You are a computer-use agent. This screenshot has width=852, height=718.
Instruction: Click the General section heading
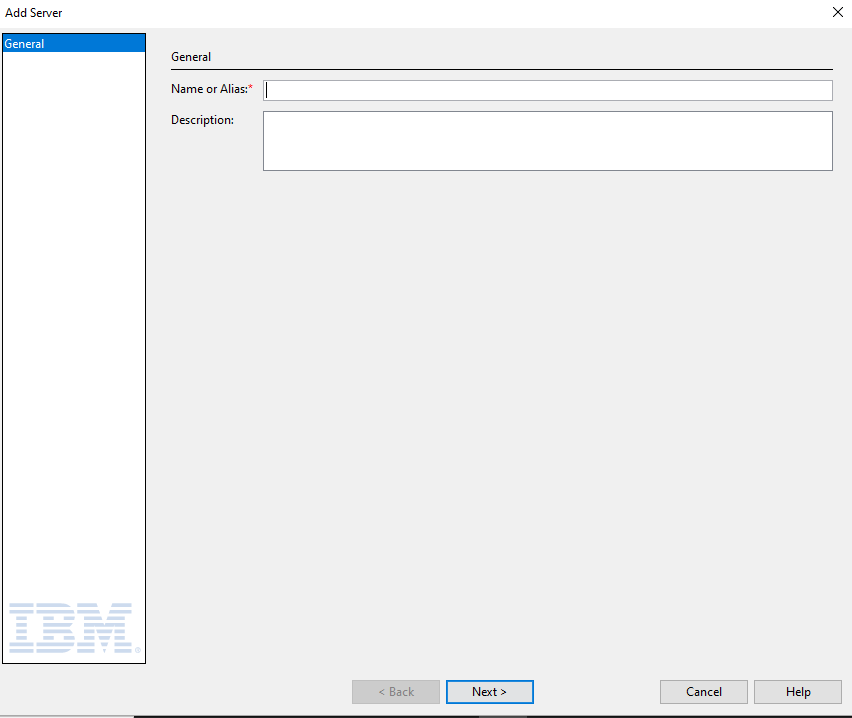[191, 57]
